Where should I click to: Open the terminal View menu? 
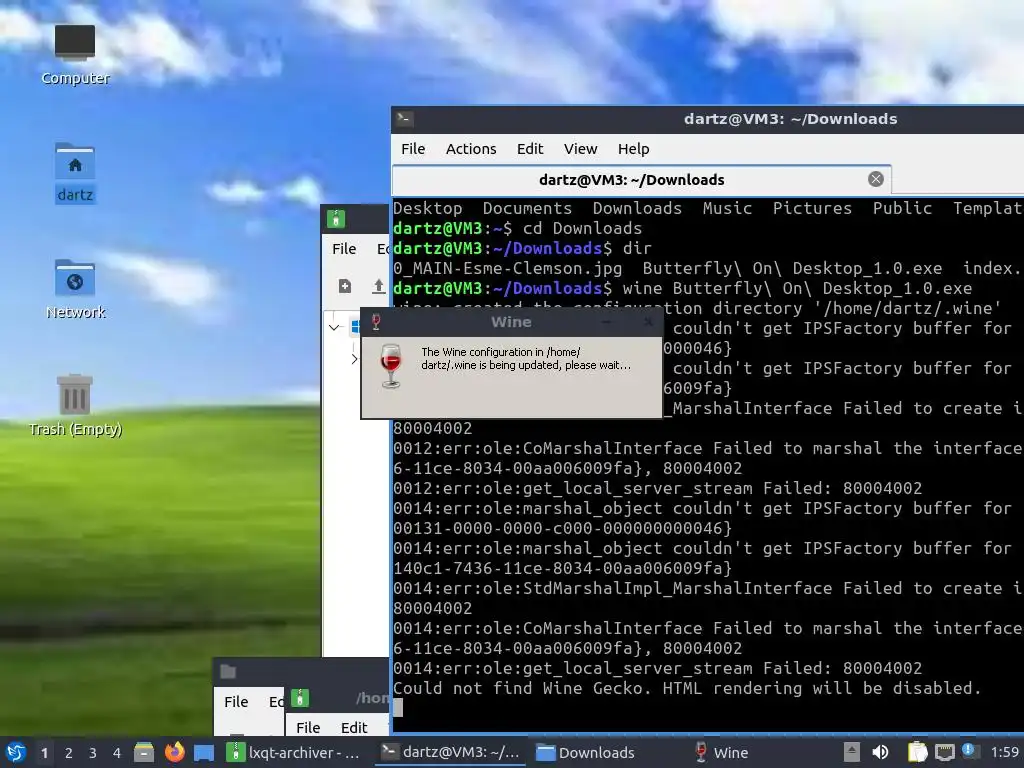(x=581, y=149)
